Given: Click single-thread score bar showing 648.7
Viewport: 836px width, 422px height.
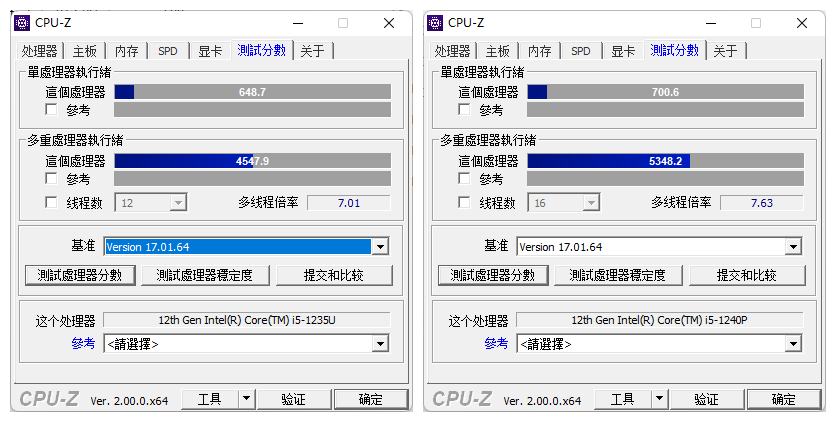Looking at the screenshot, I should tap(253, 92).
